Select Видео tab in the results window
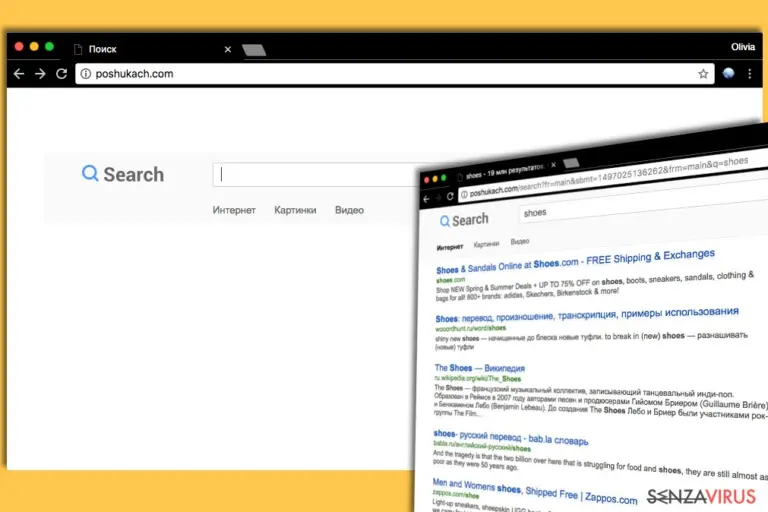Image resolution: width=768 pixels, height=512 pixels. click(520, 242)
